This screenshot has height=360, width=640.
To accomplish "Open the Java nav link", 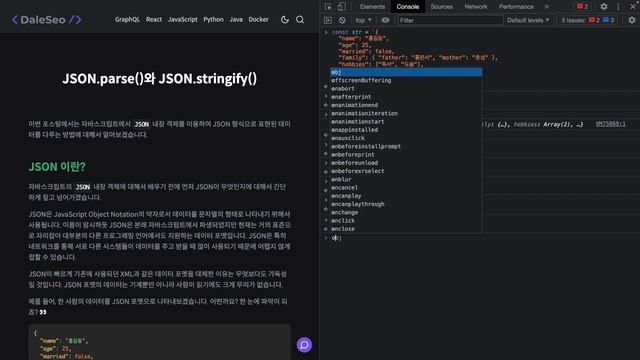I will [236, 20].
